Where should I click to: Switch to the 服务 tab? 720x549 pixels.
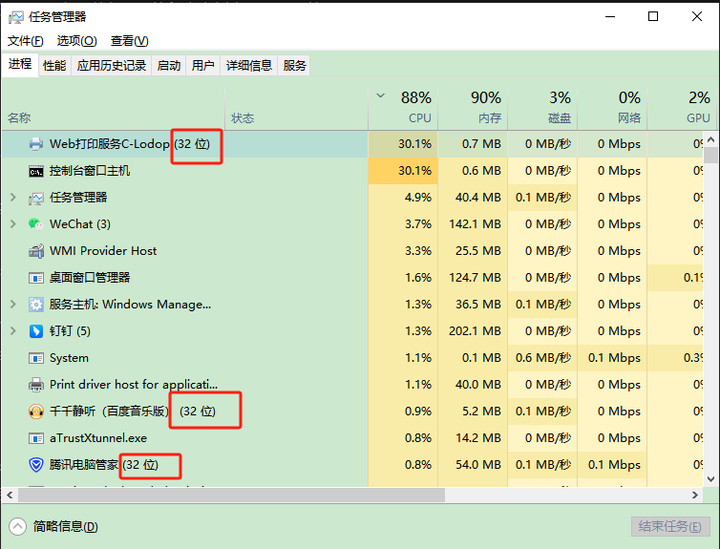coord(294,66)
